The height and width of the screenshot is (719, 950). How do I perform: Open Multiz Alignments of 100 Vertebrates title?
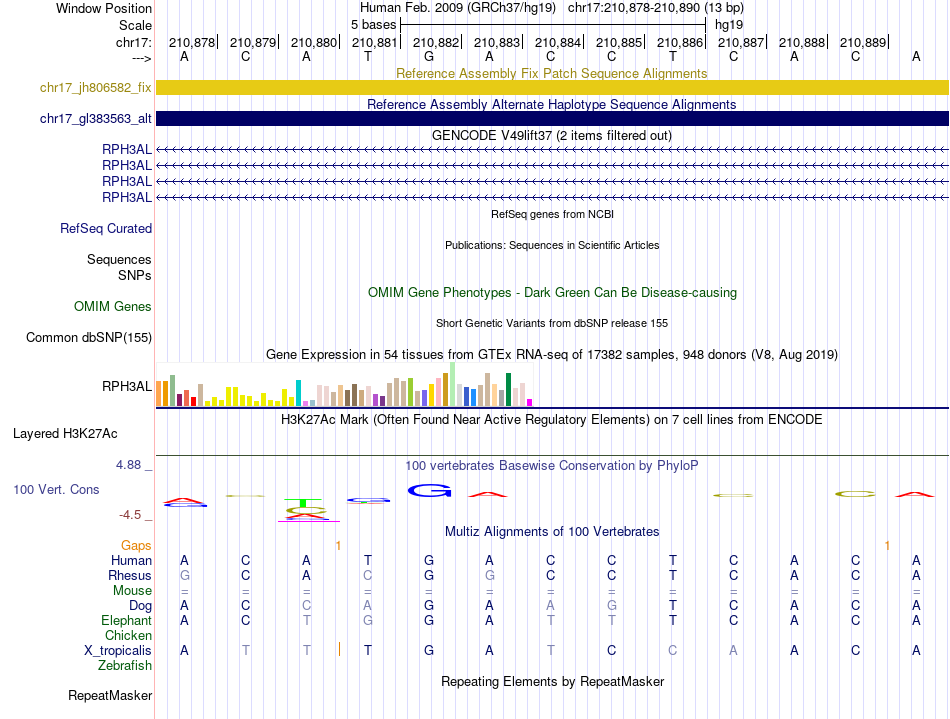[552, 531]
